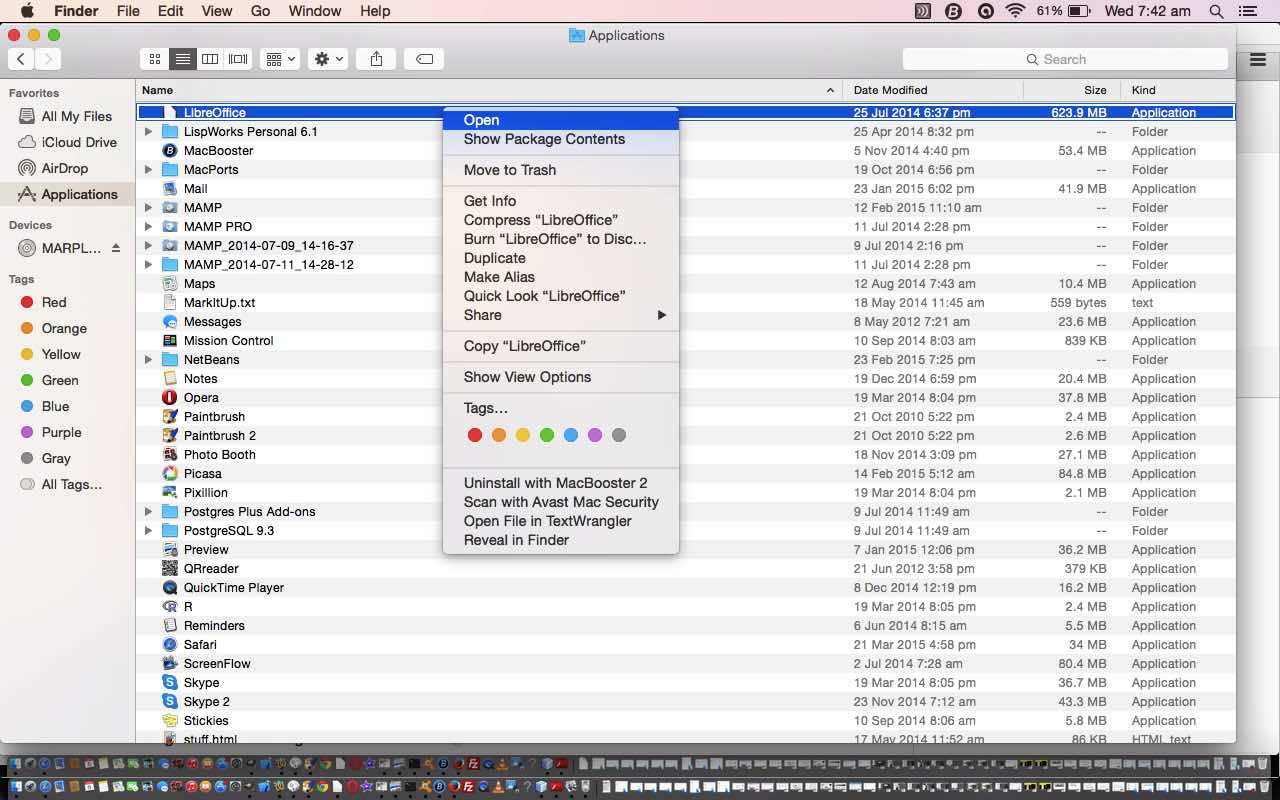This screenshot has height=800, width=1280.
Task: Choose Get Info from context menu
Action: [x=561, y=201]
